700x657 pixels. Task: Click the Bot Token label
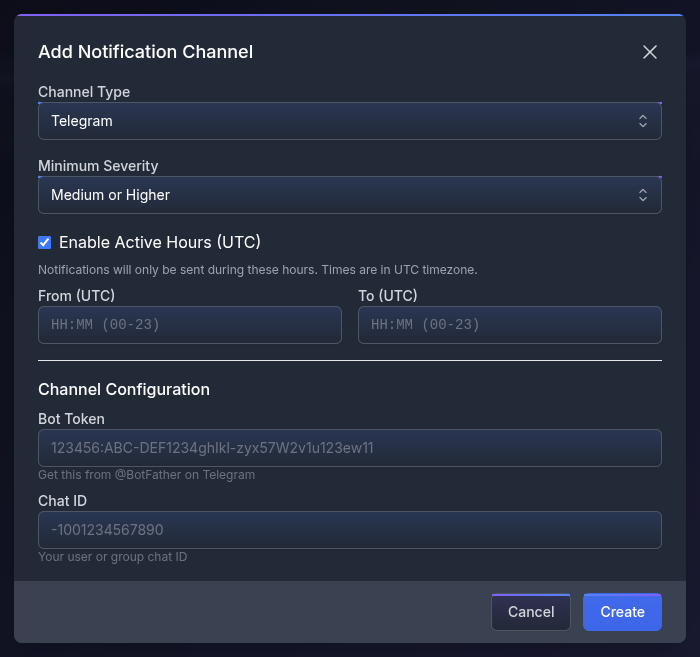(71, 419)
